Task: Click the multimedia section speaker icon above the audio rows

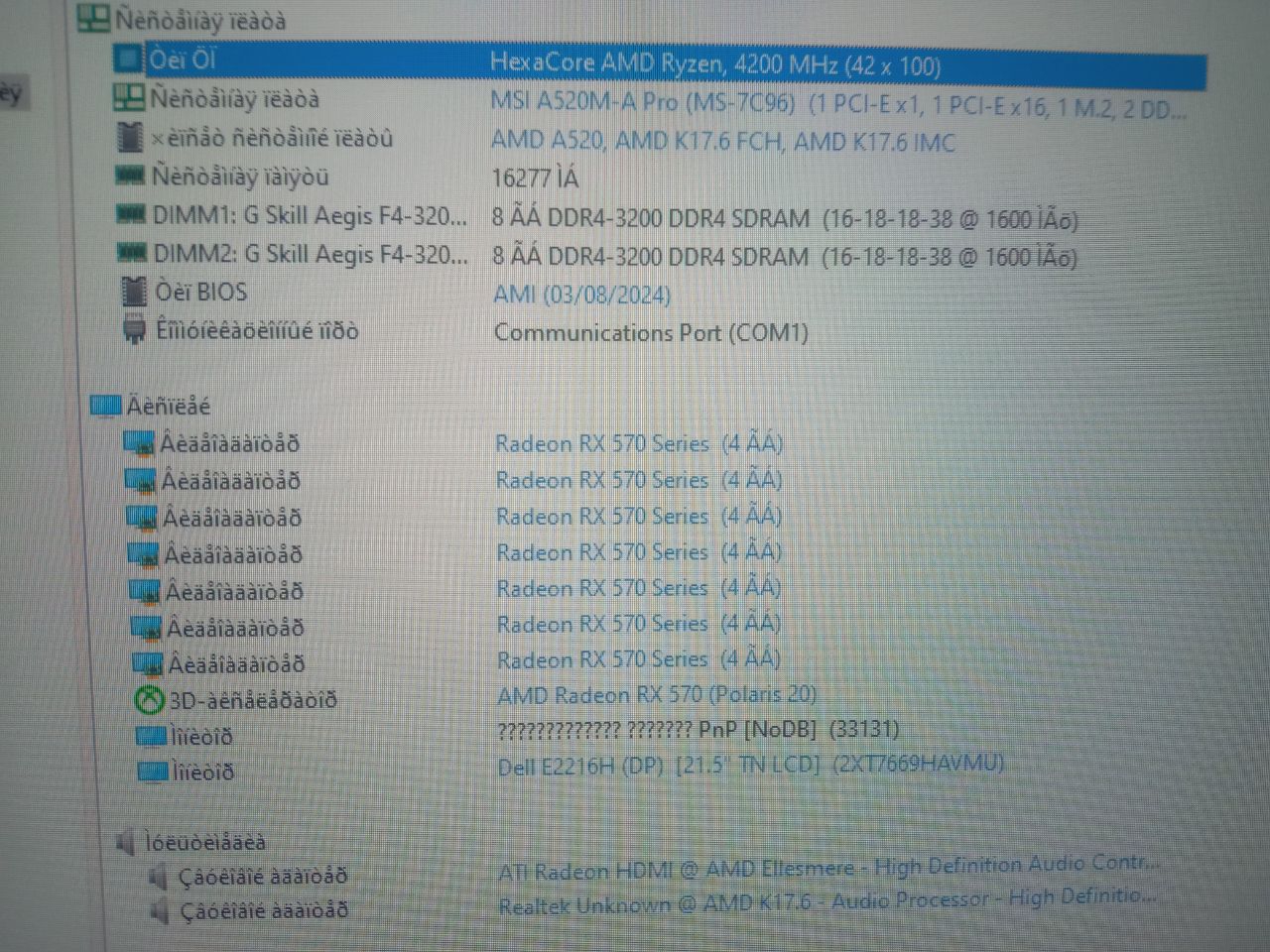Action: point(124,842)
